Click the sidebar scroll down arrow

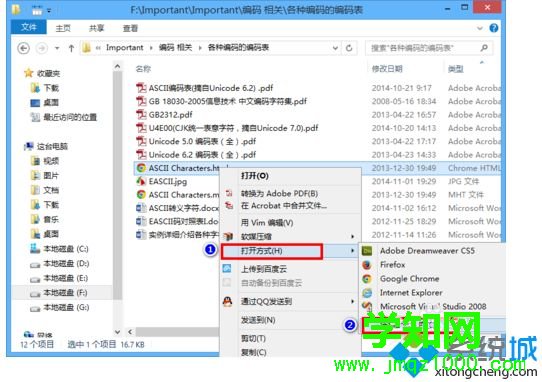pyautogui.click(x=118, y=332)
